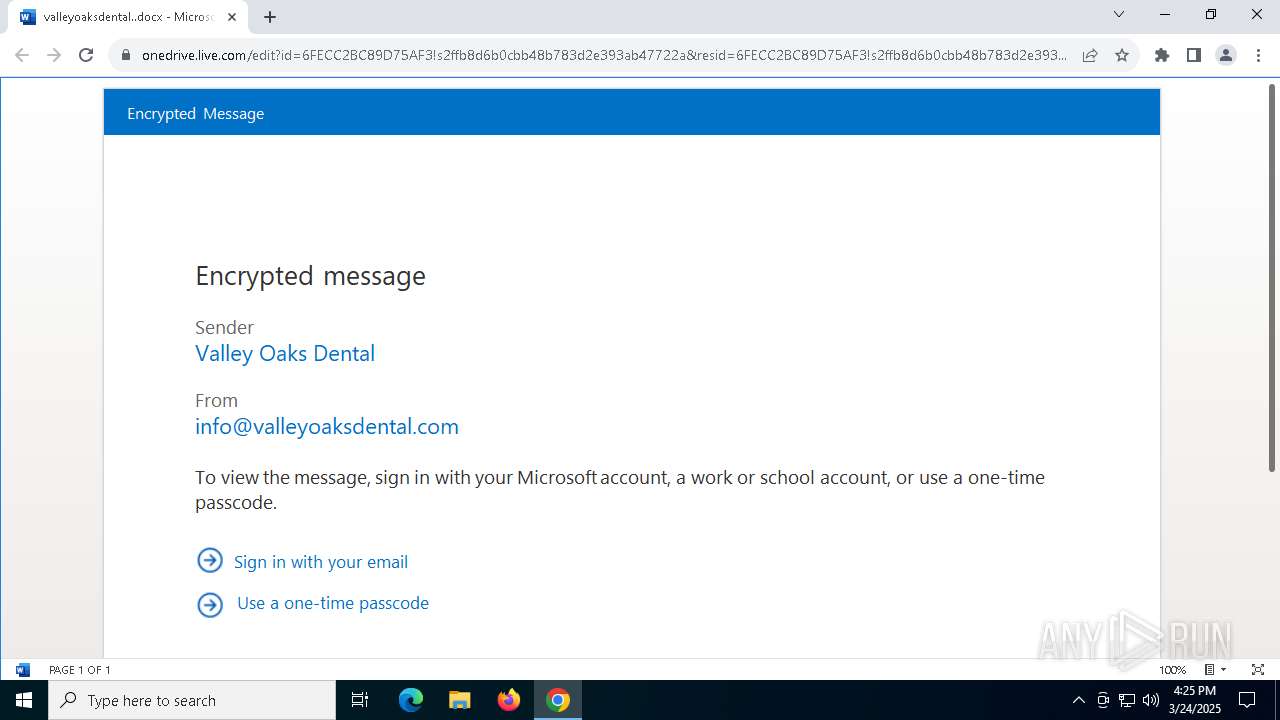
Task: Click the one-time passcode arrow circle icon
Action: pos(210,604)
